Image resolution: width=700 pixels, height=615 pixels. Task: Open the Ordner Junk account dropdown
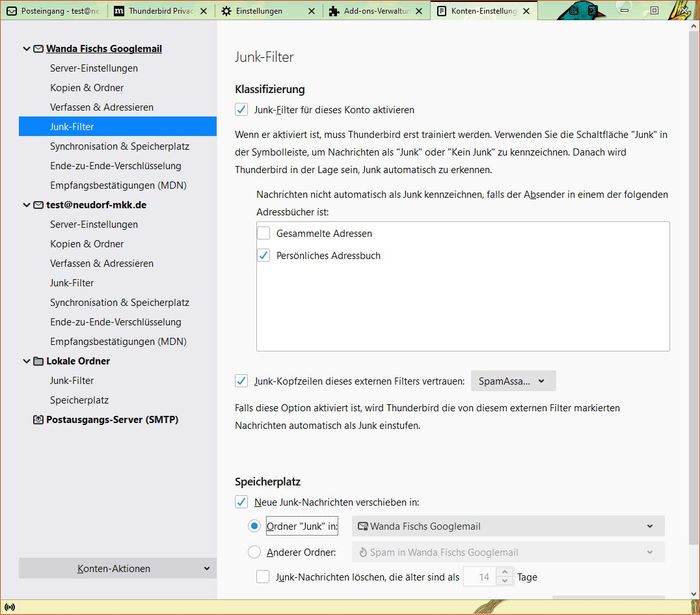(508, 526)
